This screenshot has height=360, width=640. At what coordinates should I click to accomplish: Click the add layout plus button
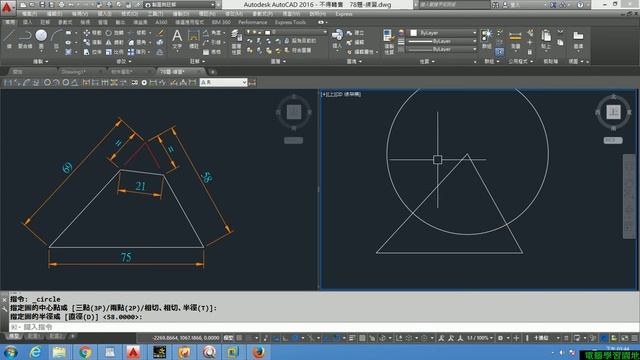coord(73,336)
